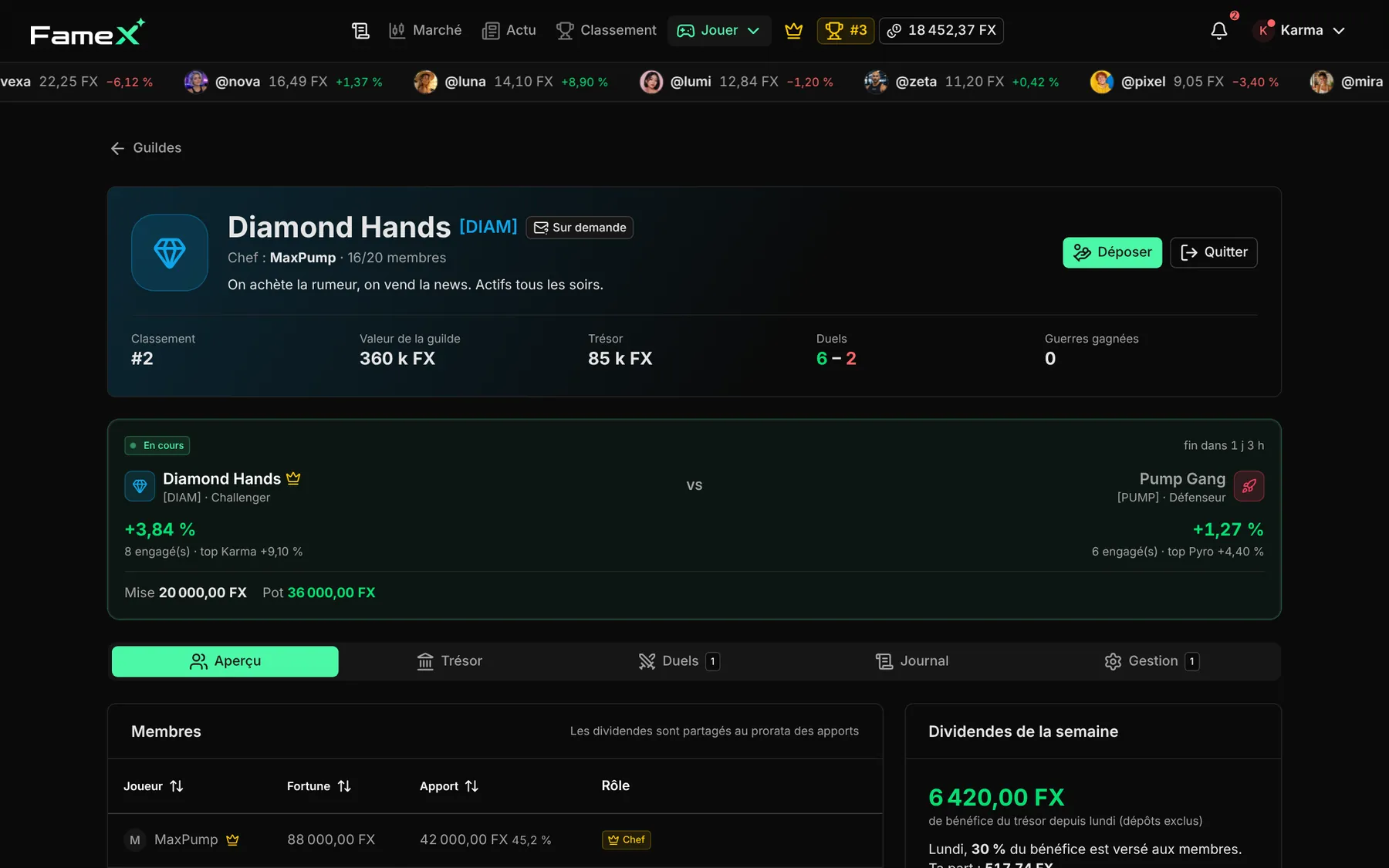
Task: Select the Aperçu tab
Action: [x=225, y=661]
